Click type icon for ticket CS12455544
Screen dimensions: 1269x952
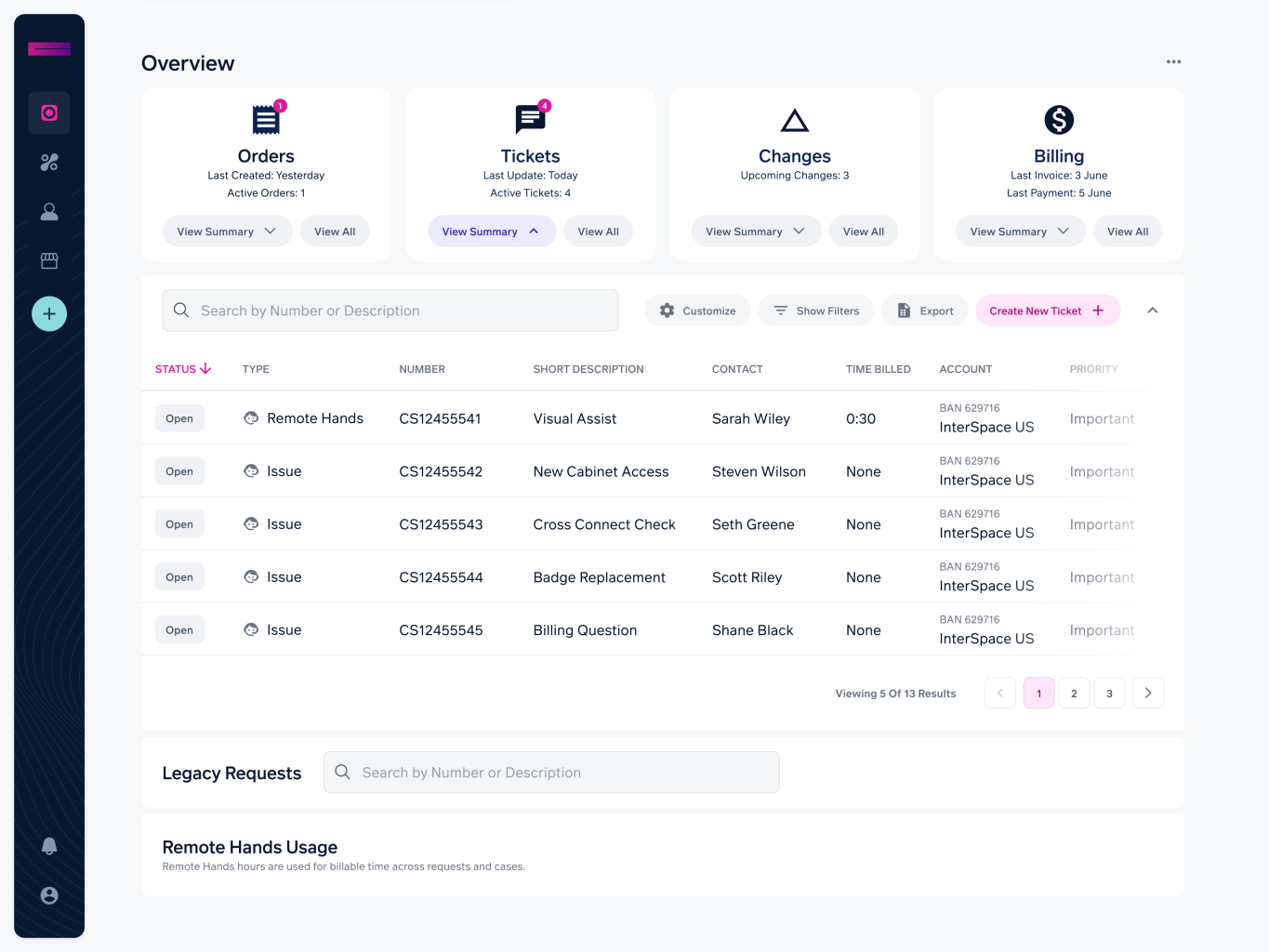[x=251, y=577]
